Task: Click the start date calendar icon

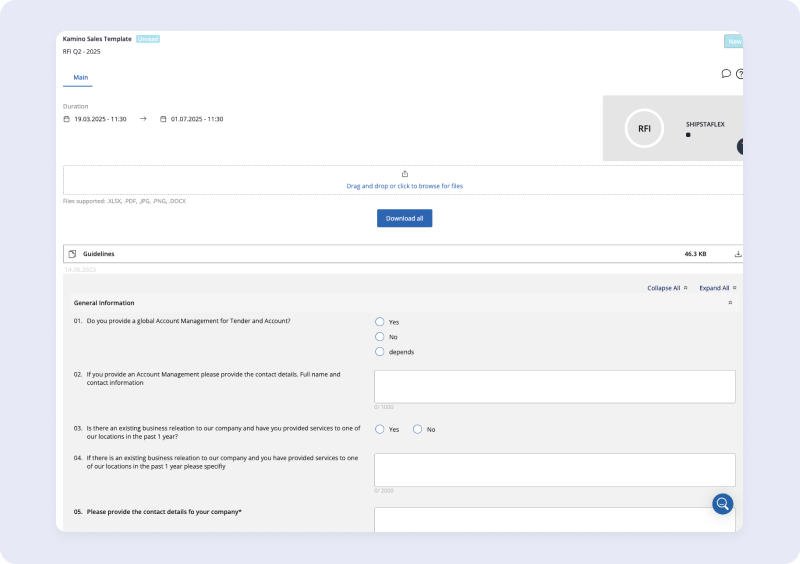Action: 66,119
